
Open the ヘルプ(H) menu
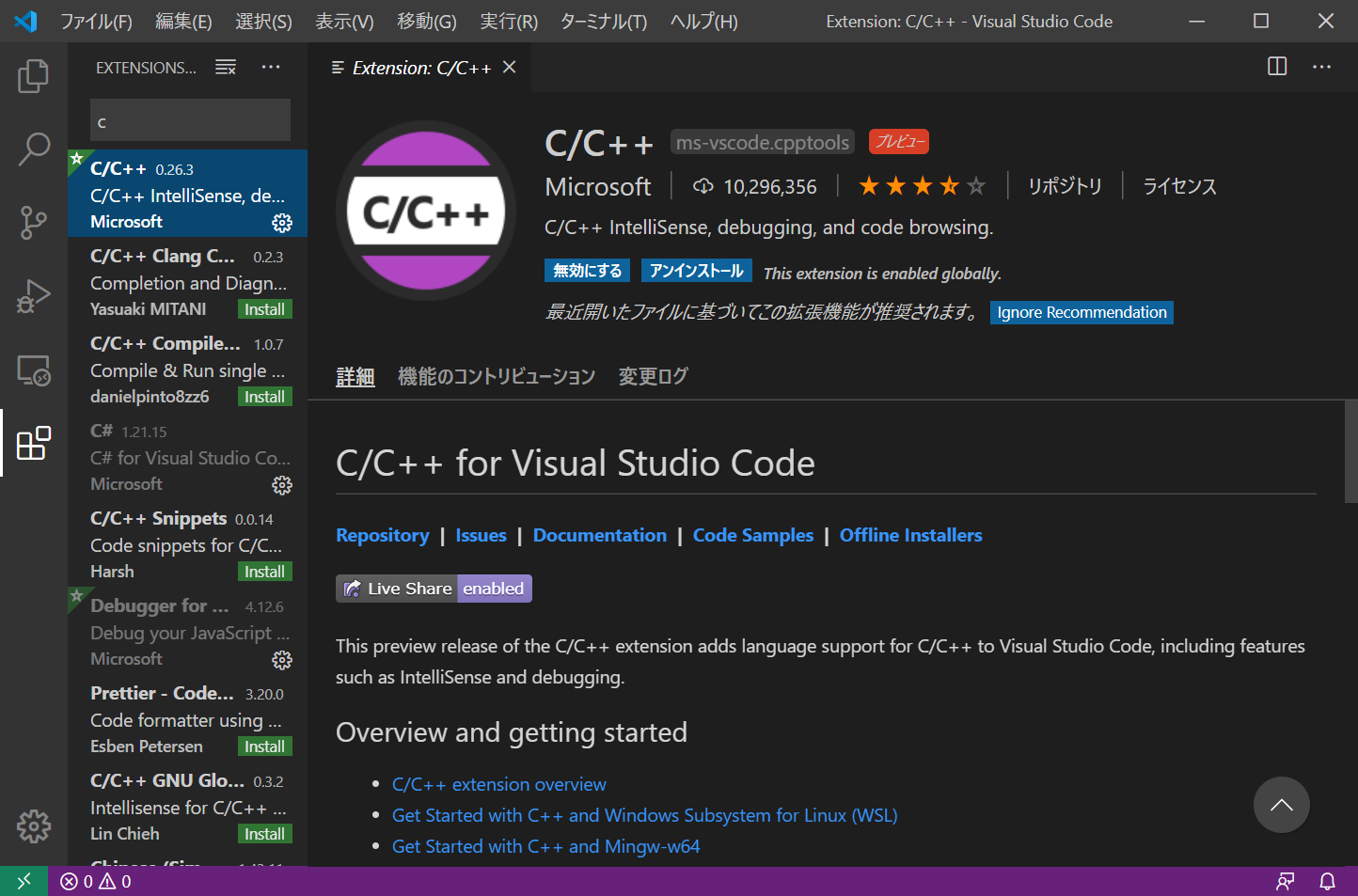pyautogui.click(x=703, y=21)
